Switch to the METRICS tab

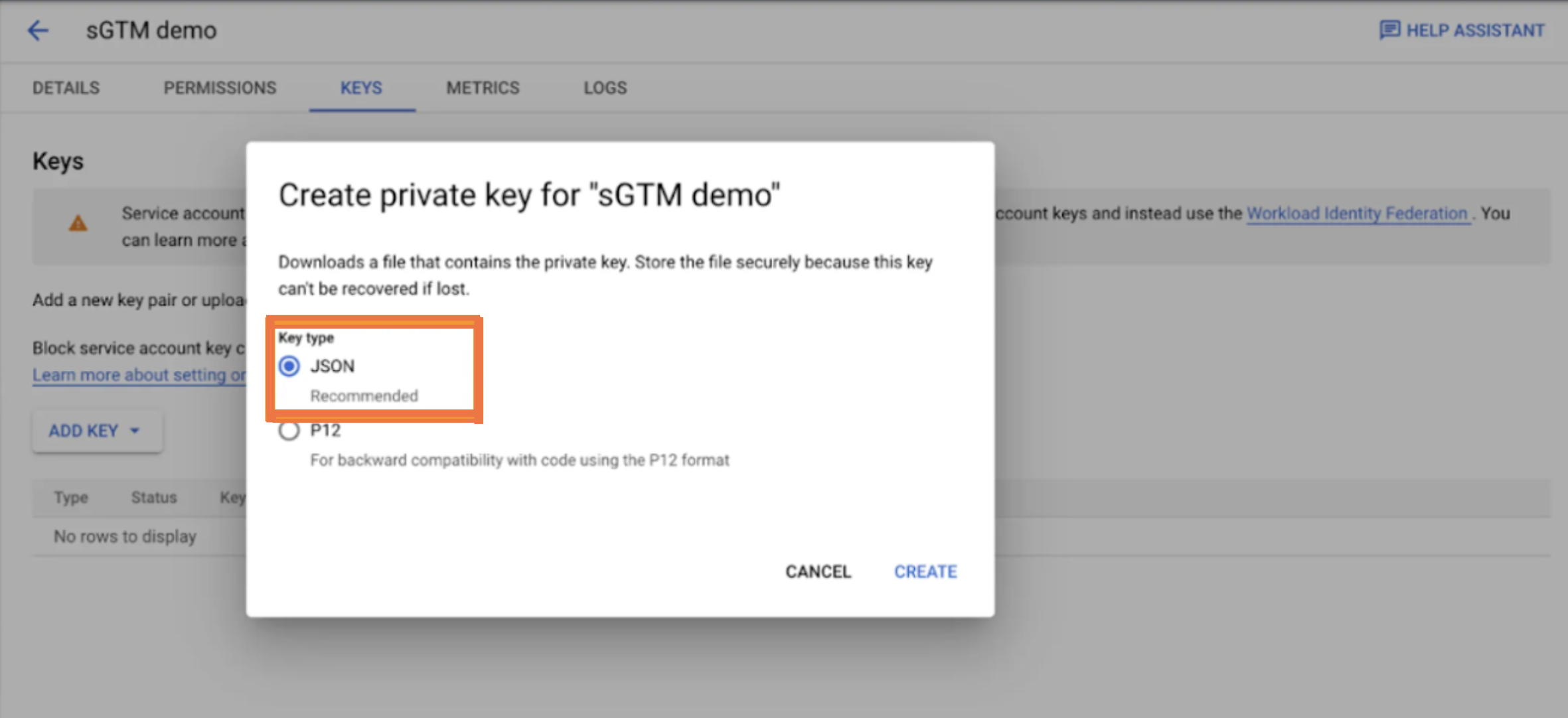pos(483,88)
